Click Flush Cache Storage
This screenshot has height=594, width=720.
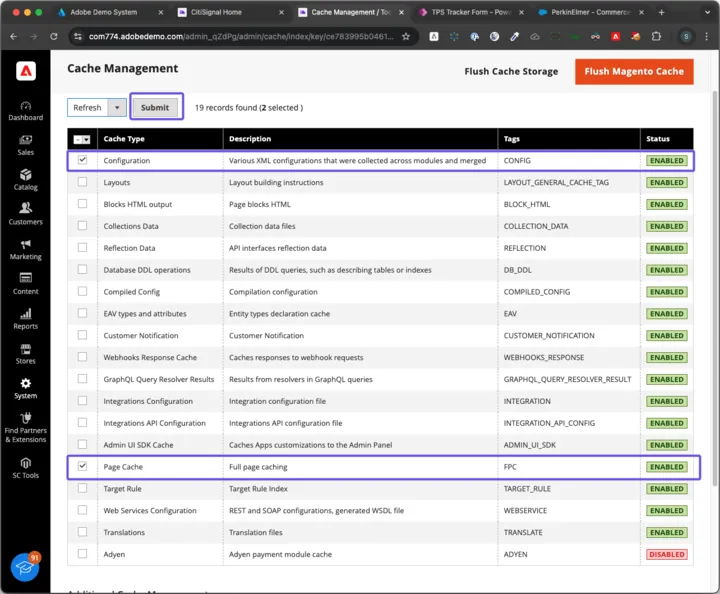(511, 72)
